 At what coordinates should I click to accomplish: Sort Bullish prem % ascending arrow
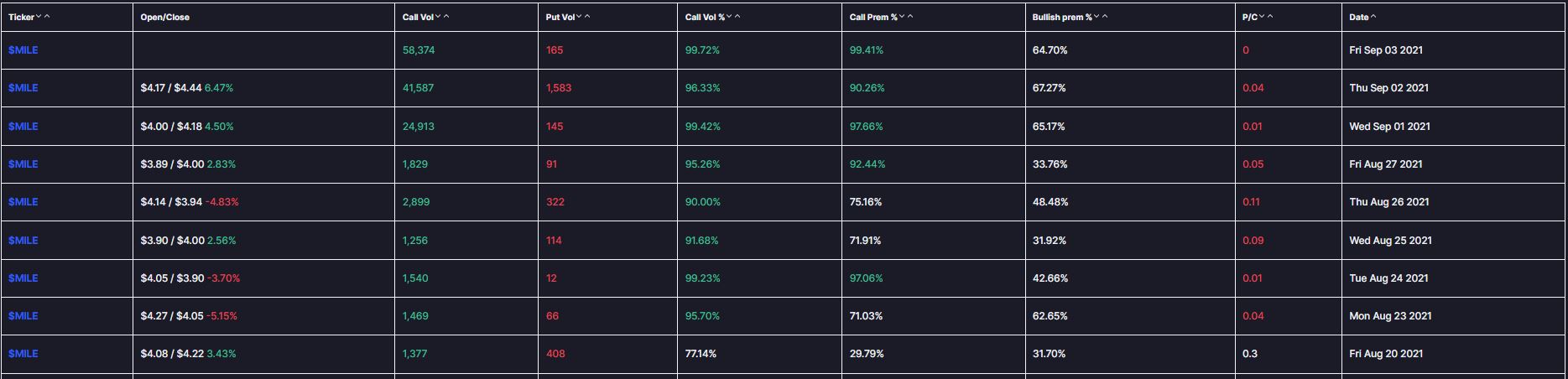coord(1105,17)
